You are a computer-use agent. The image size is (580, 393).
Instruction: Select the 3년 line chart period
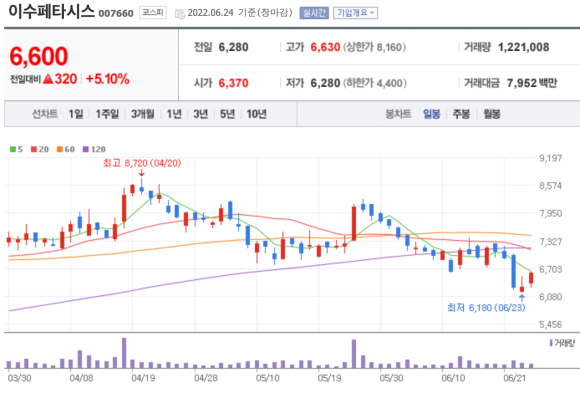(200, 114)
